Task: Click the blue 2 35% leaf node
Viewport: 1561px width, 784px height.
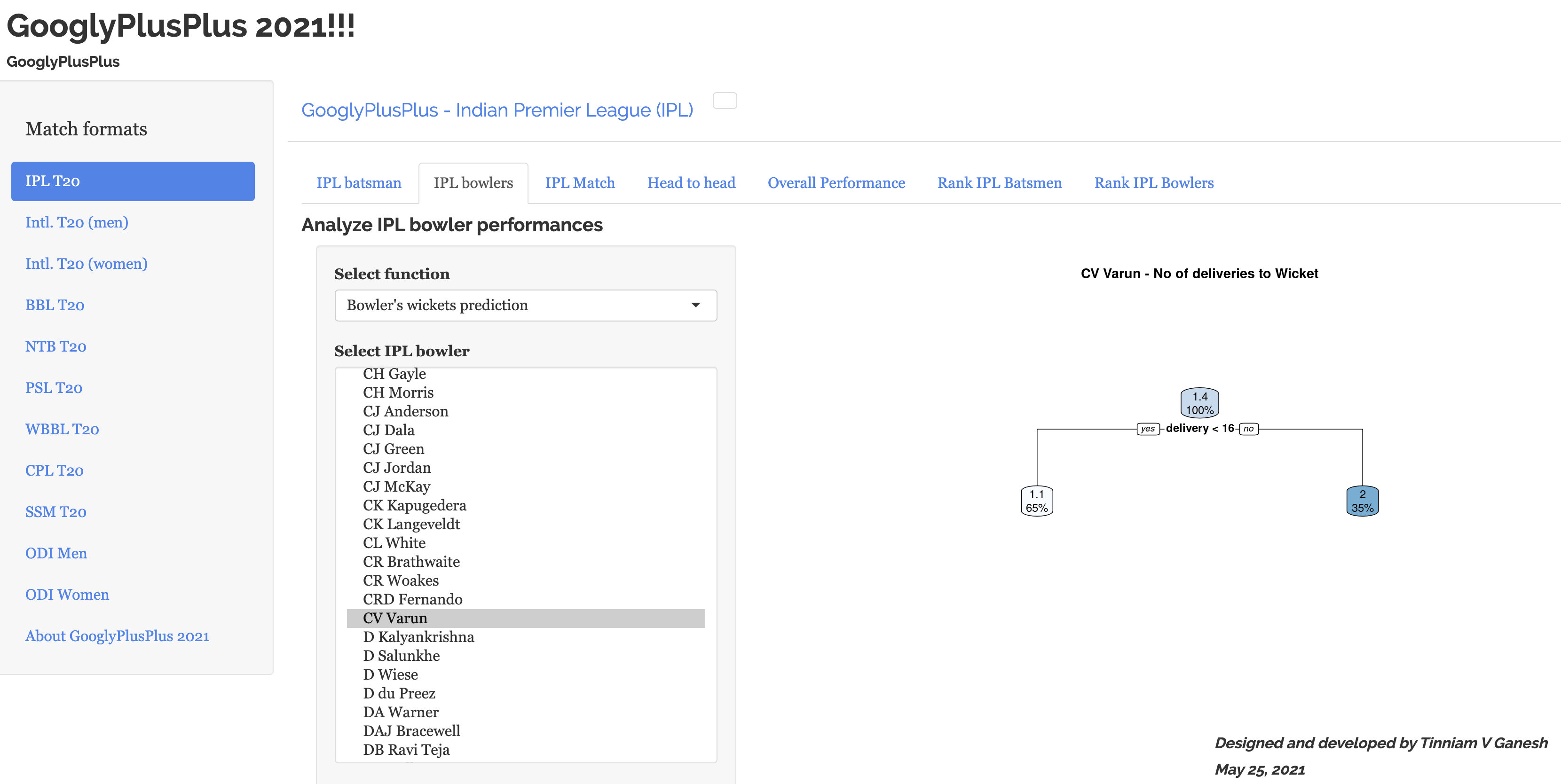Action: click(1362, 501)
